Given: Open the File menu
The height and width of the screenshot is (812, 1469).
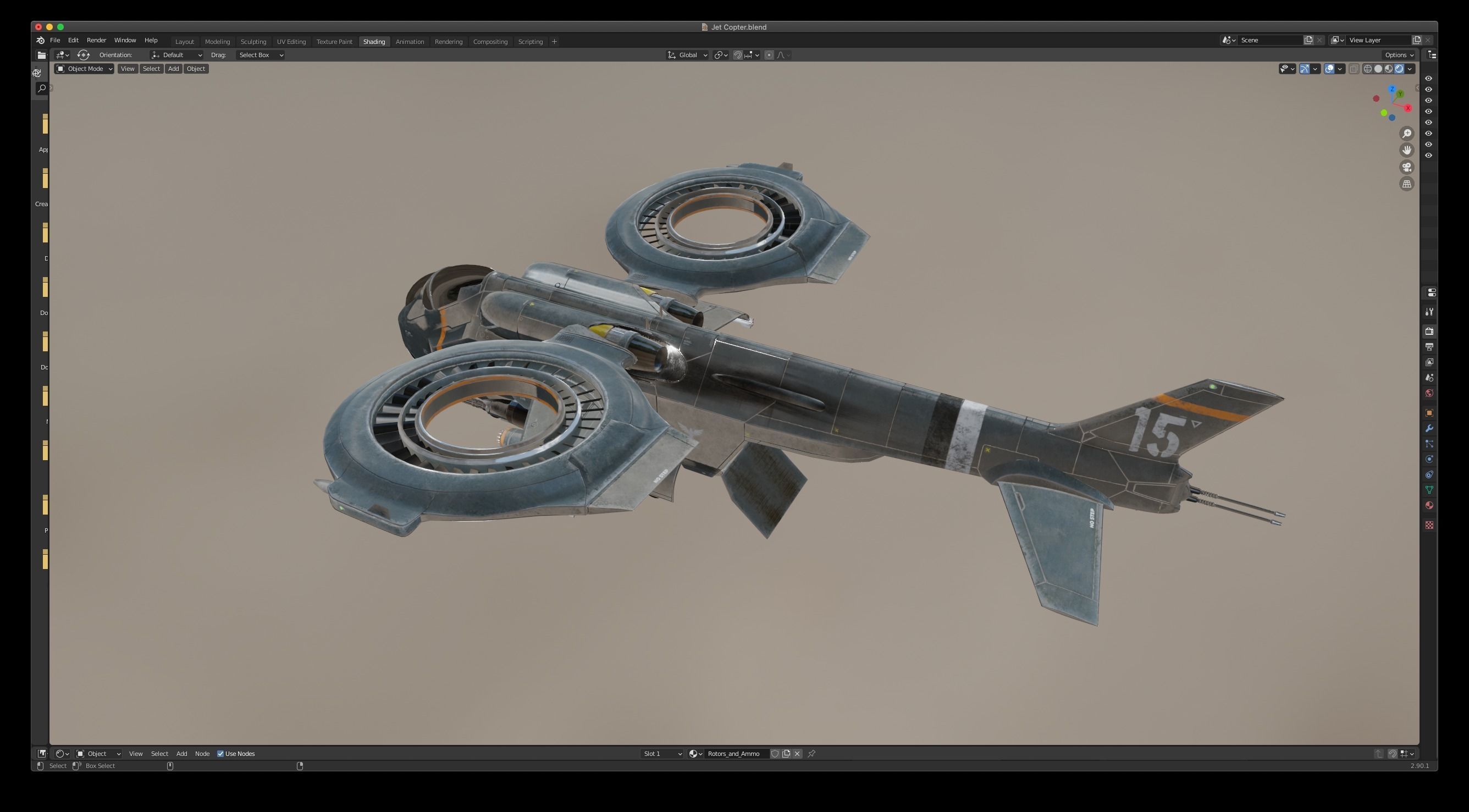Looking at the screenshot, I should tap(55, 41).
